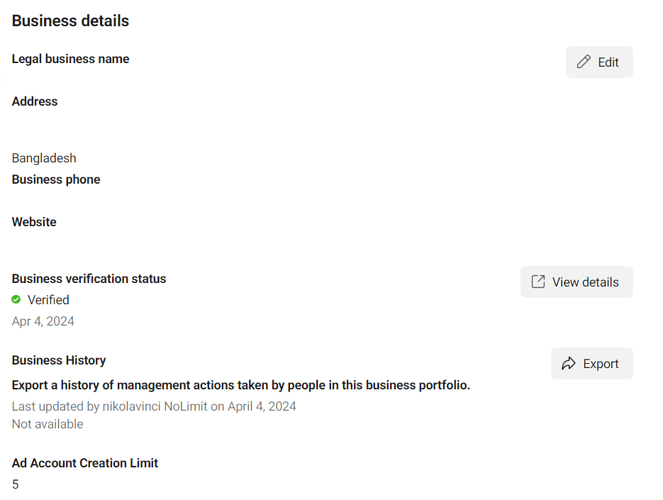Click the pencil icon in the Edit button
Viewport: 663px width, 500px height.
(x=584, y=62)
